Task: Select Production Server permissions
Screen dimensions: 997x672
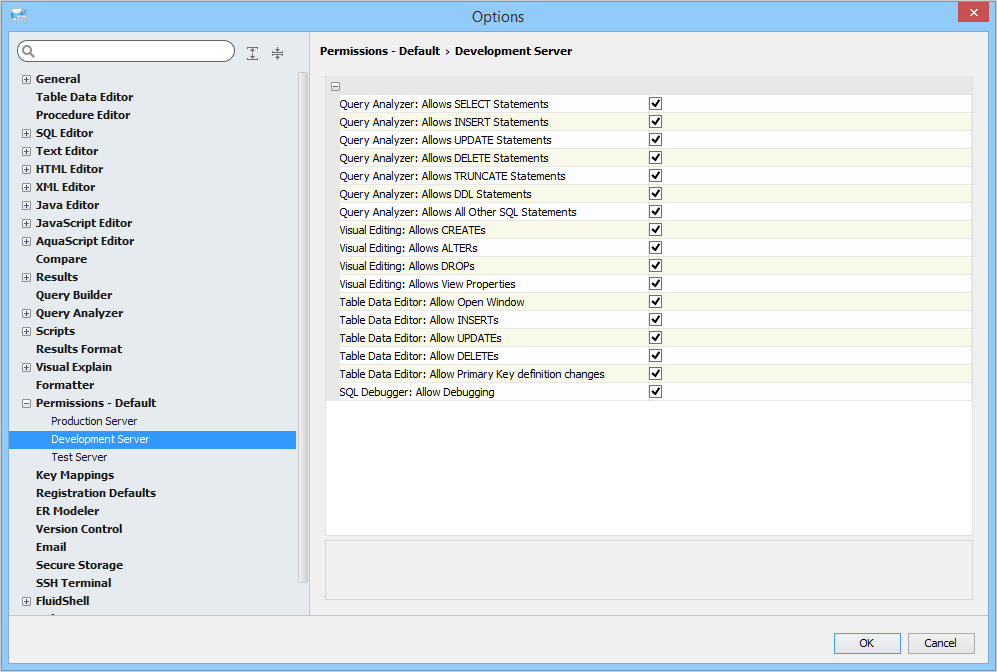Action: [x=94, y=421]
